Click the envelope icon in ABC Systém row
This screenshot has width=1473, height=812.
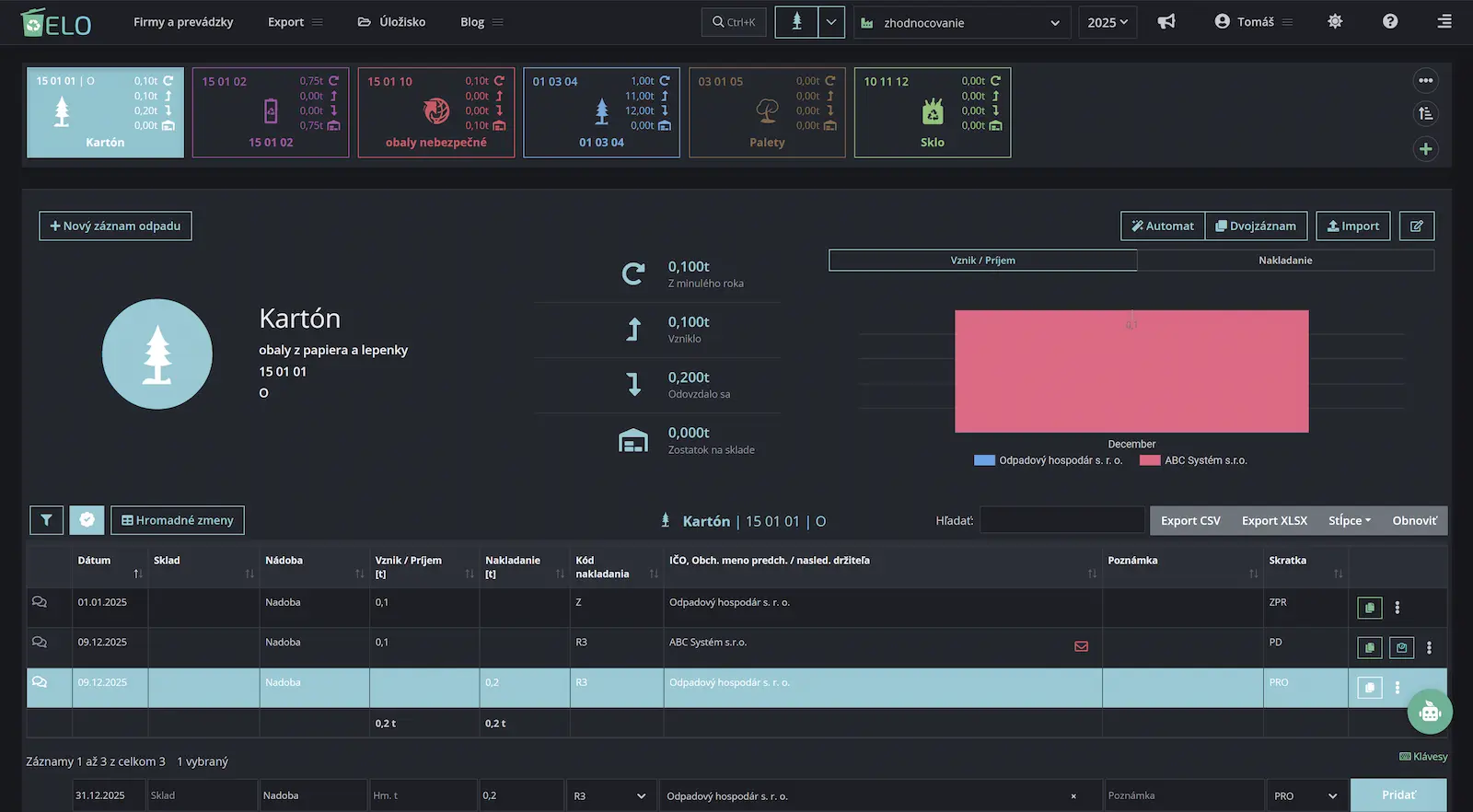pos(1082,646)
